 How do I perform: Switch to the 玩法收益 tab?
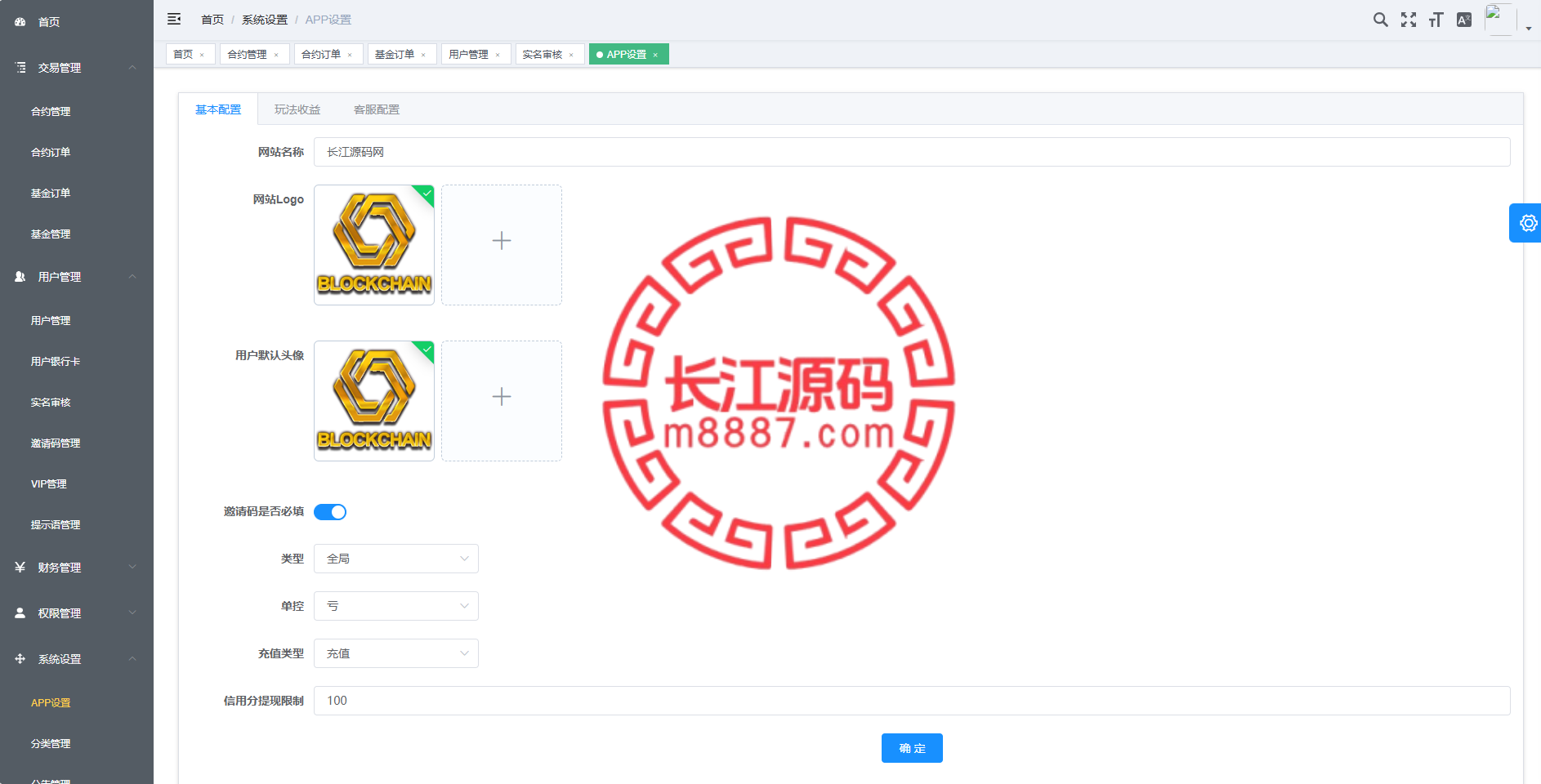tap(297, 109)
